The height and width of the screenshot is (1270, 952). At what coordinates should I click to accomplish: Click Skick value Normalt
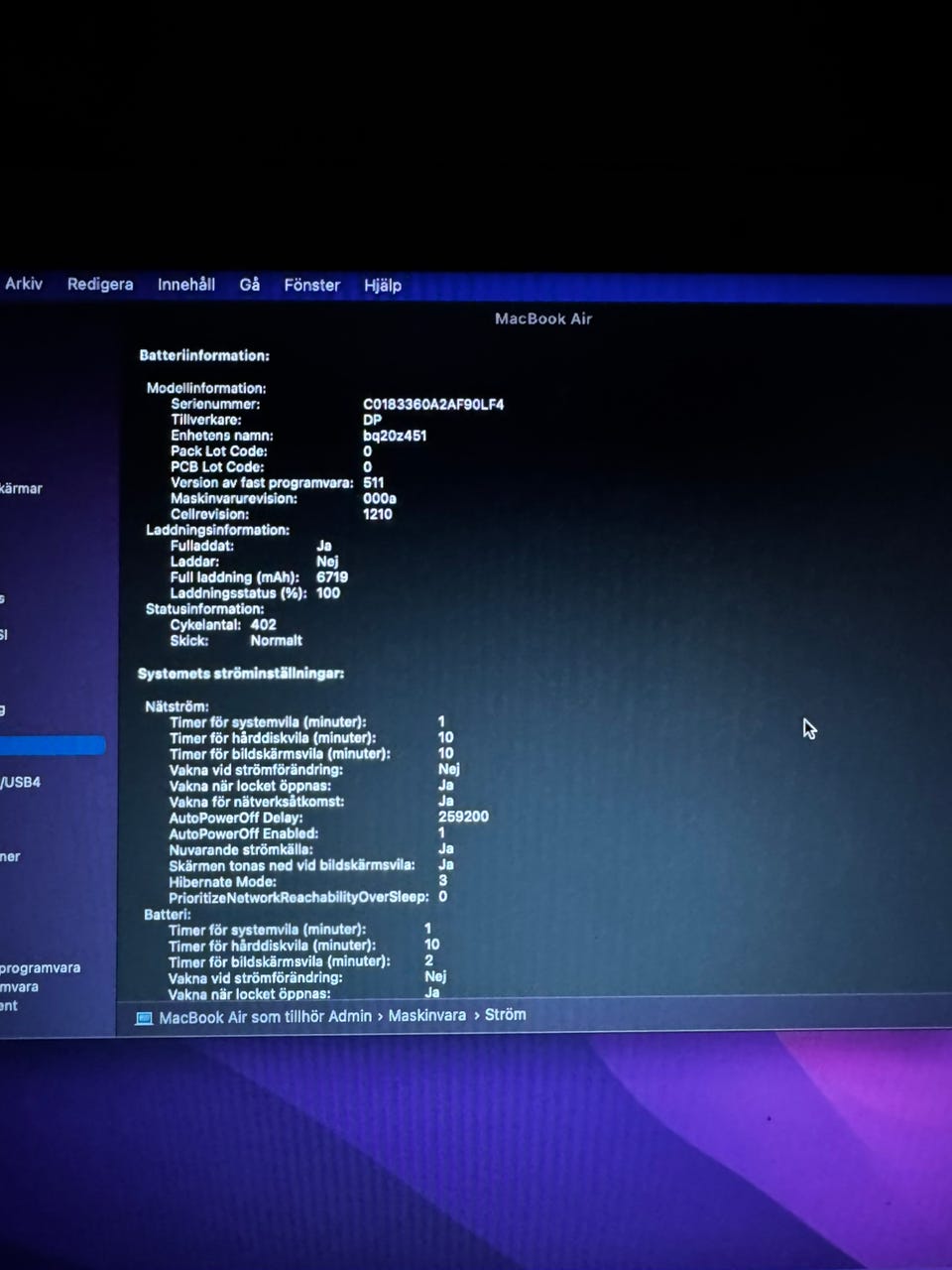[x=276, y=640]
